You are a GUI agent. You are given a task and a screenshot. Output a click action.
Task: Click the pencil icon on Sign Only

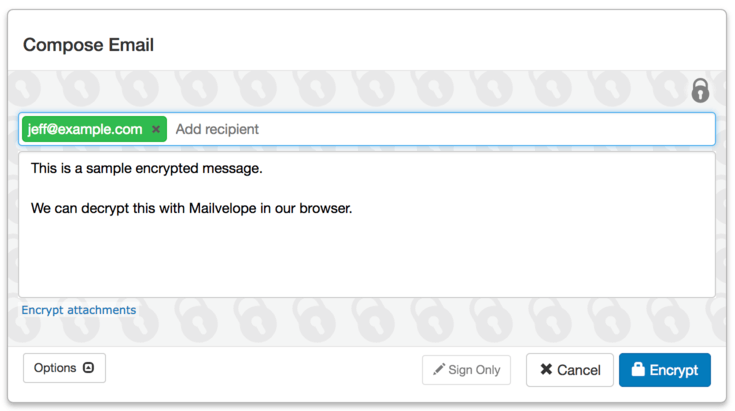click(439, 369)
